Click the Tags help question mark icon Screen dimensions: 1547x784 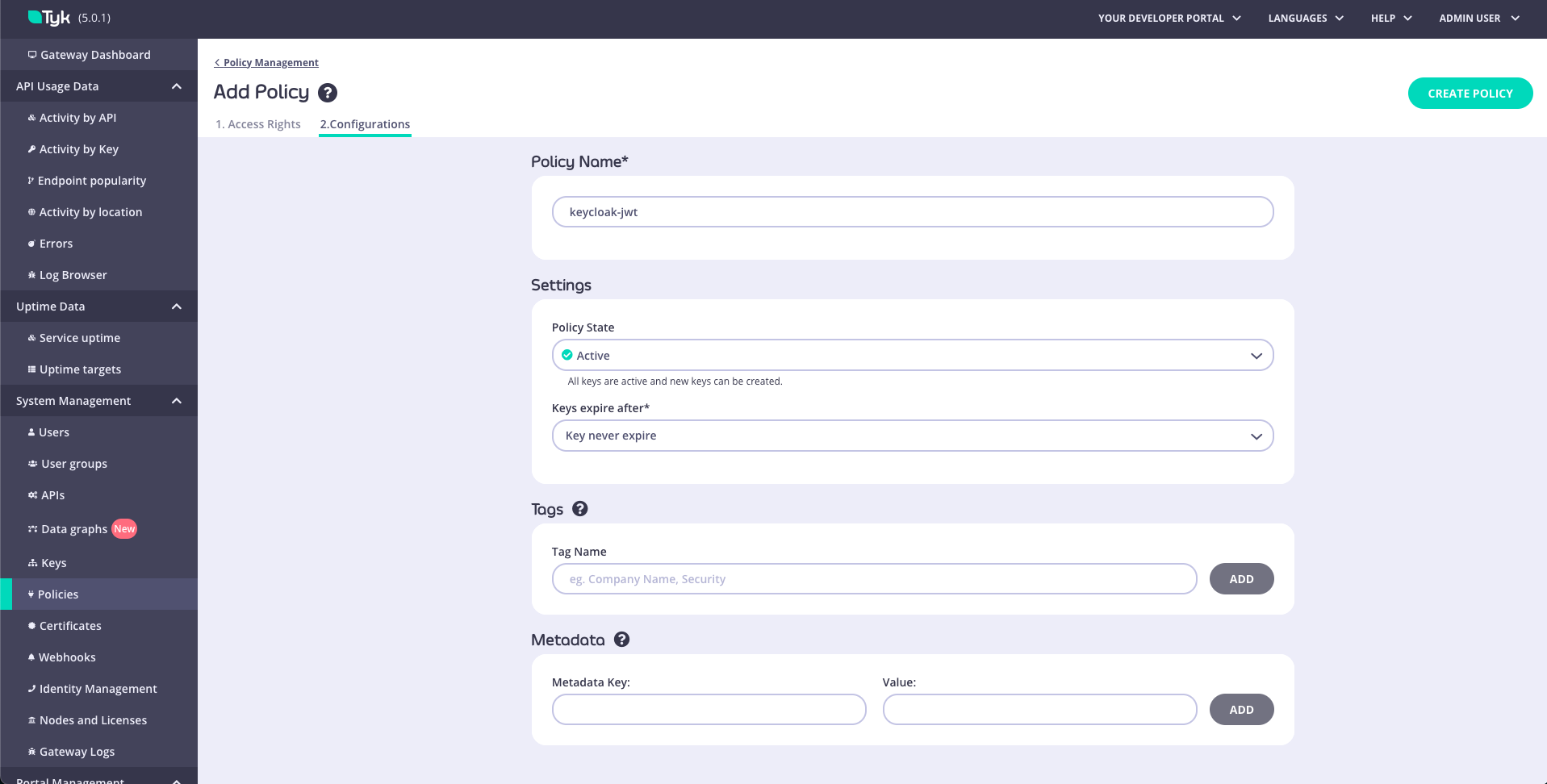click(x=579, y=509)
